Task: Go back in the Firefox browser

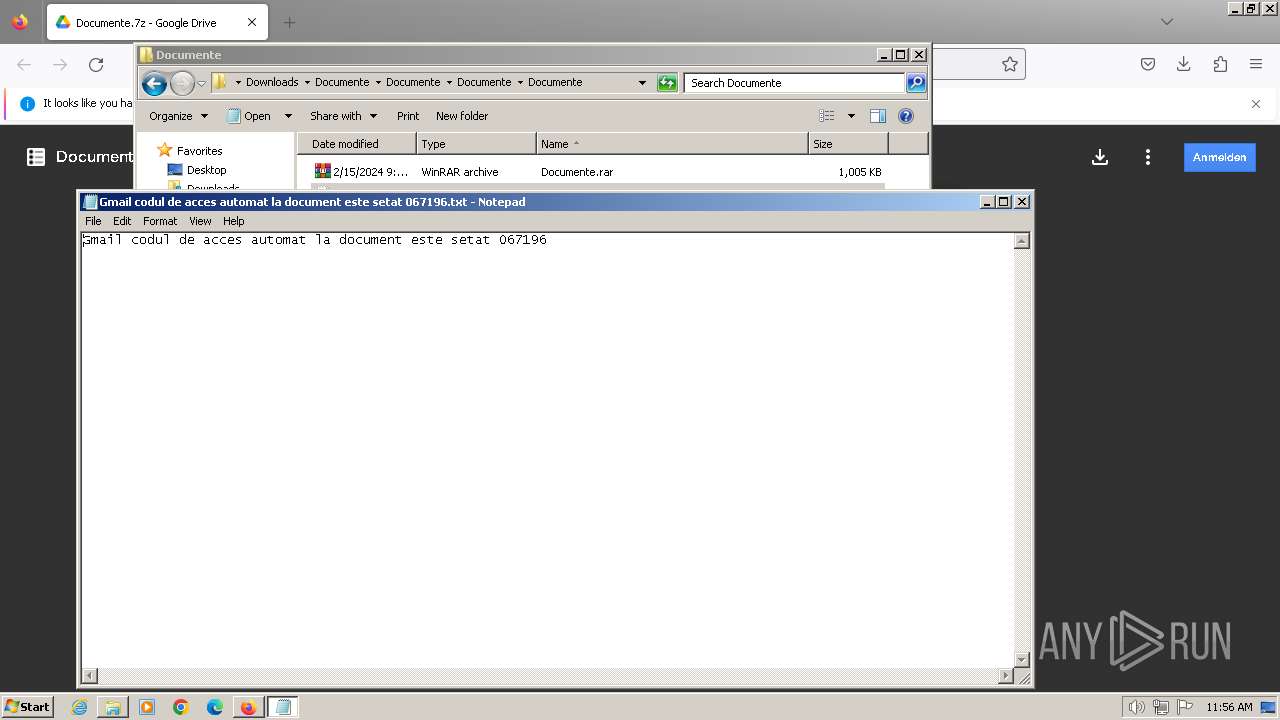Action: (24, 65)
